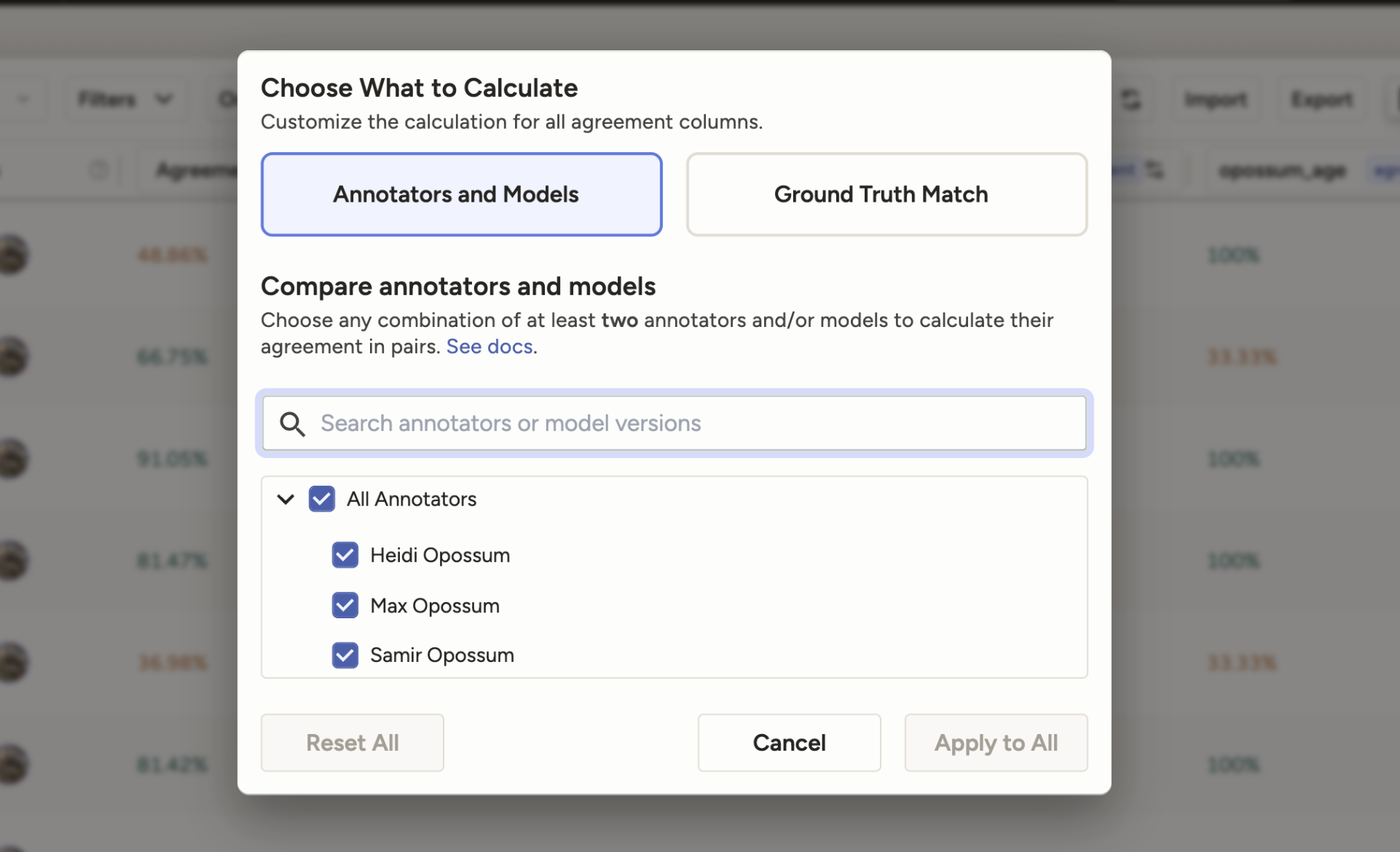Toggle the Max Opossum checkbox
This screenshot has height=852, width=1400.
(345, 606)
